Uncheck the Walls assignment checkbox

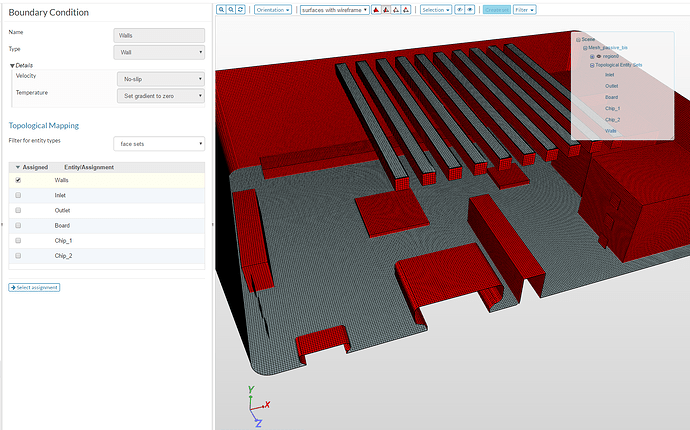pyautogui.click(x=18, y=180)
